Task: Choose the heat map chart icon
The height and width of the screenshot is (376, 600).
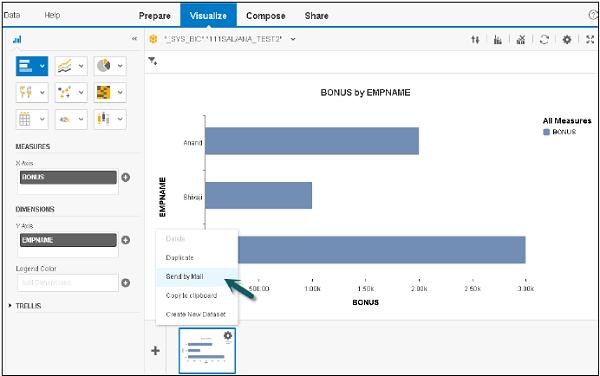Action: [103, 92]
